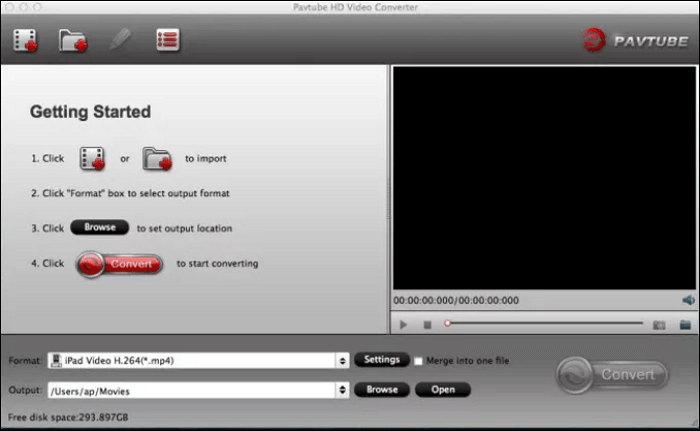
Task: Click the 00:00:00:000 timecode display
Action: pos(456,301)
